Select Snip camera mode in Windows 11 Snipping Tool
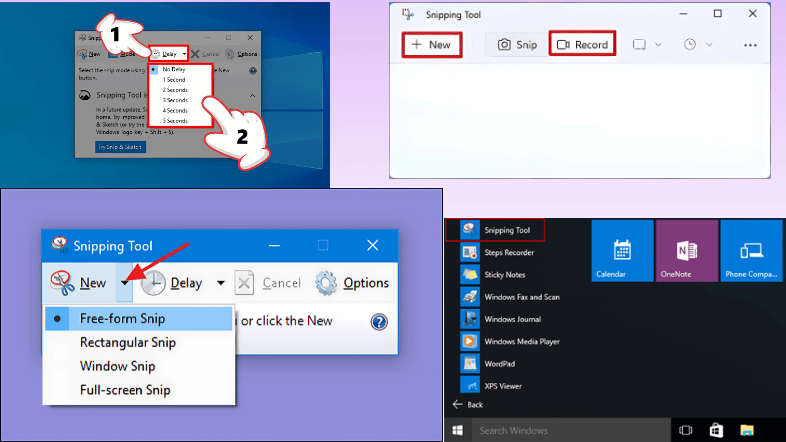Screen dimensions: 786x442 [x=517, y=45]
